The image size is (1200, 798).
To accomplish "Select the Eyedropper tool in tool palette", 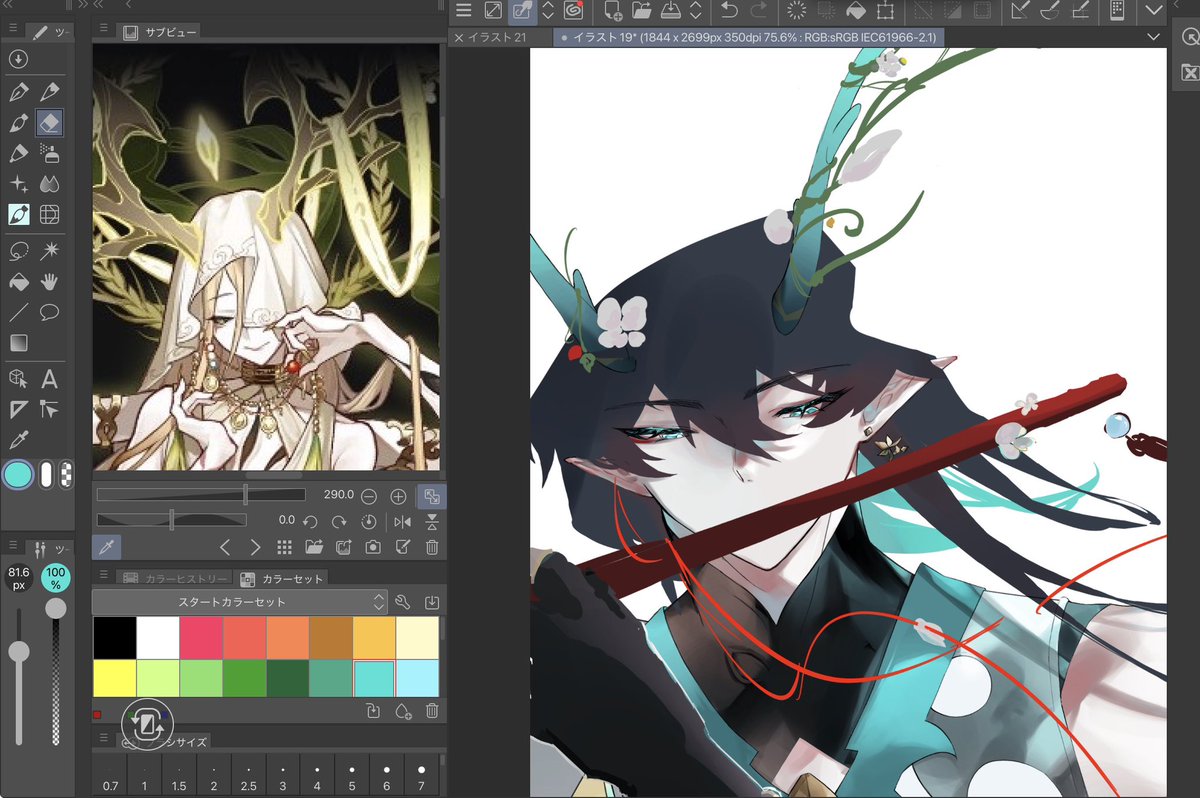I will [18, 440].
